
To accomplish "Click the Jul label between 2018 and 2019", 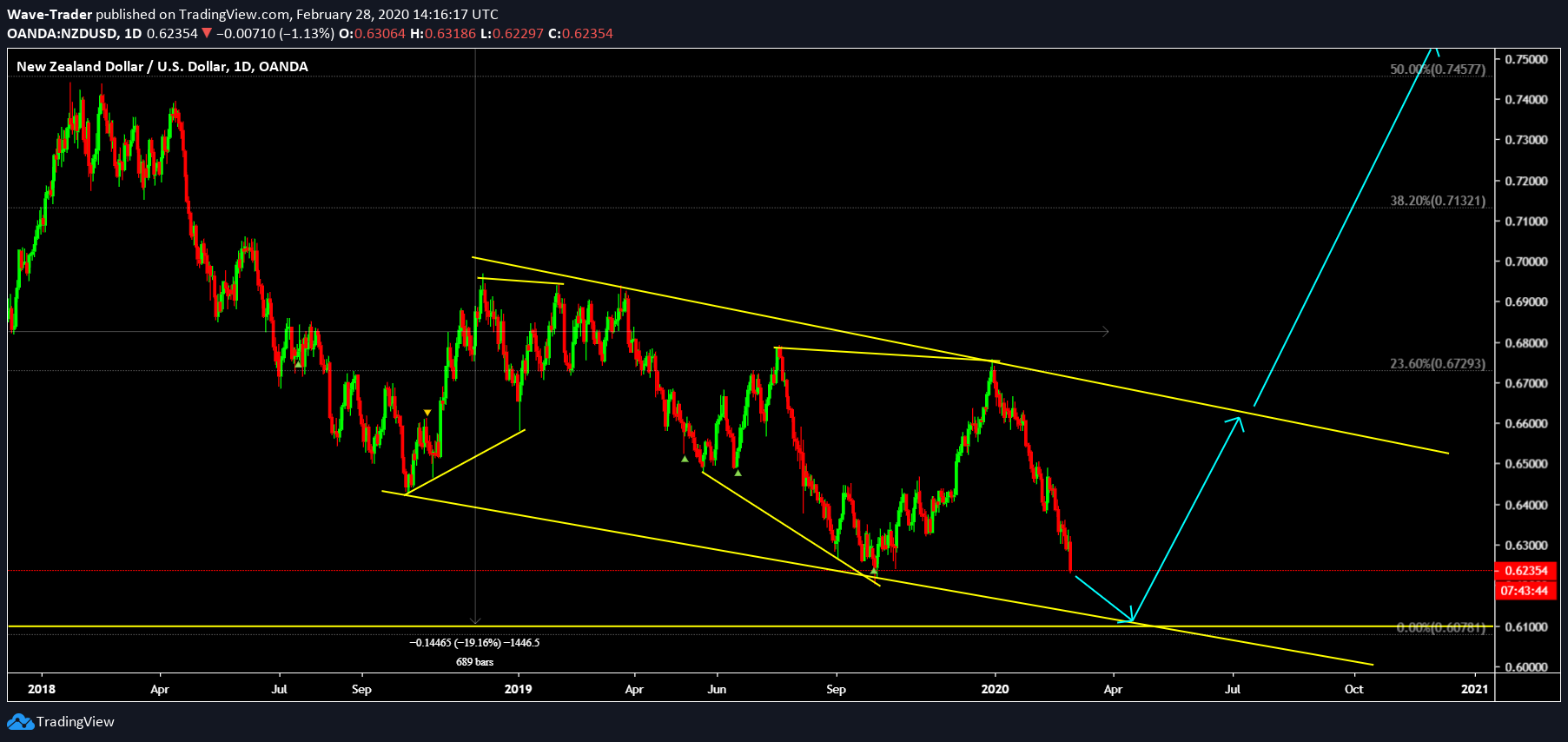I will pyautogui.click(x=279, y=689).
